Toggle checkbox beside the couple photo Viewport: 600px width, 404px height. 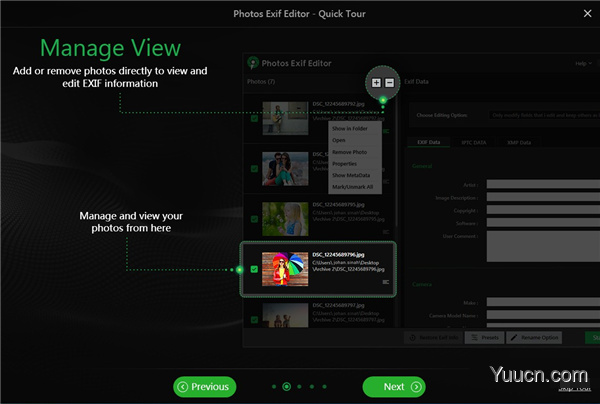tap(254, 169)
